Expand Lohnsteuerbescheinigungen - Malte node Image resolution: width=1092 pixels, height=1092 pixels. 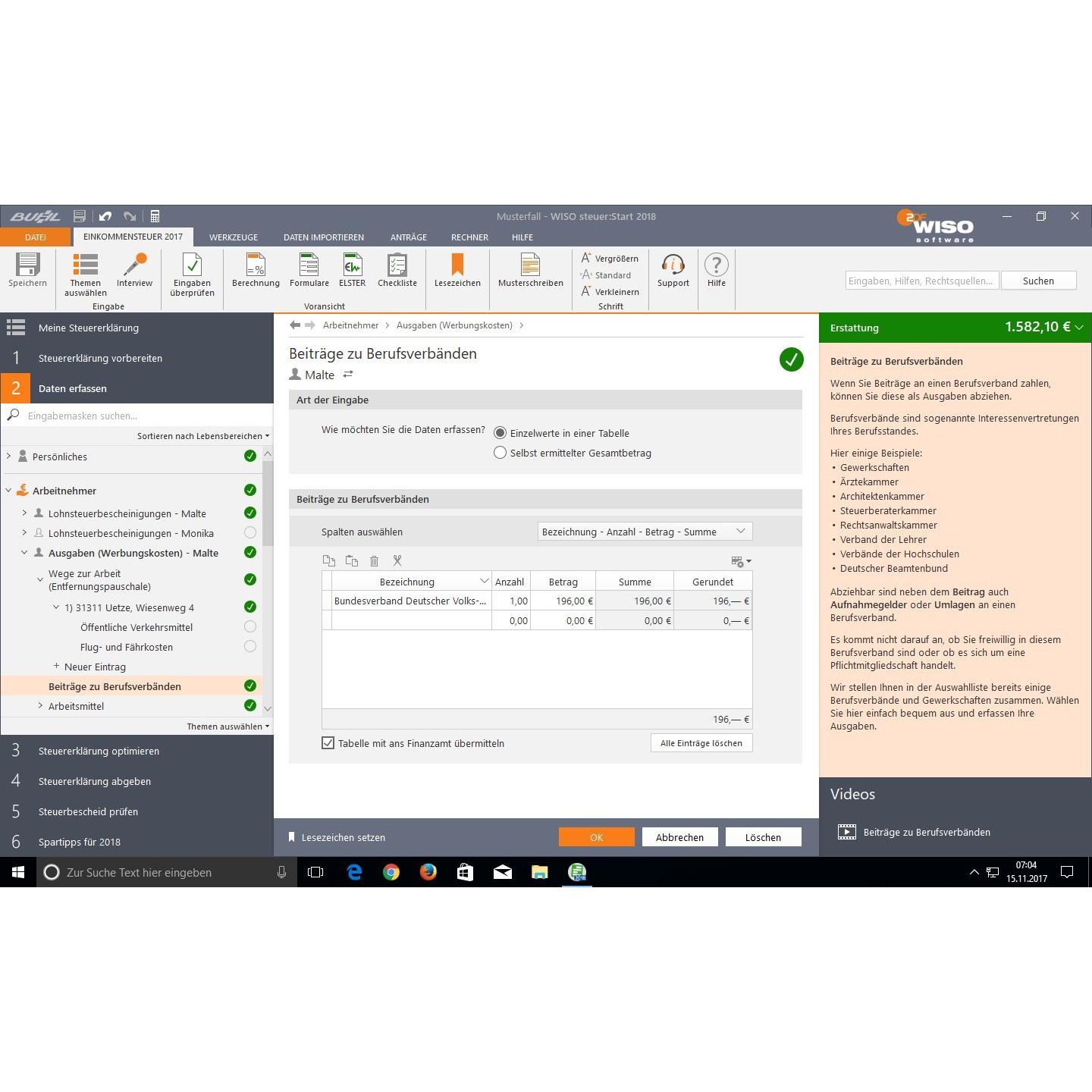tap(24, 513)
